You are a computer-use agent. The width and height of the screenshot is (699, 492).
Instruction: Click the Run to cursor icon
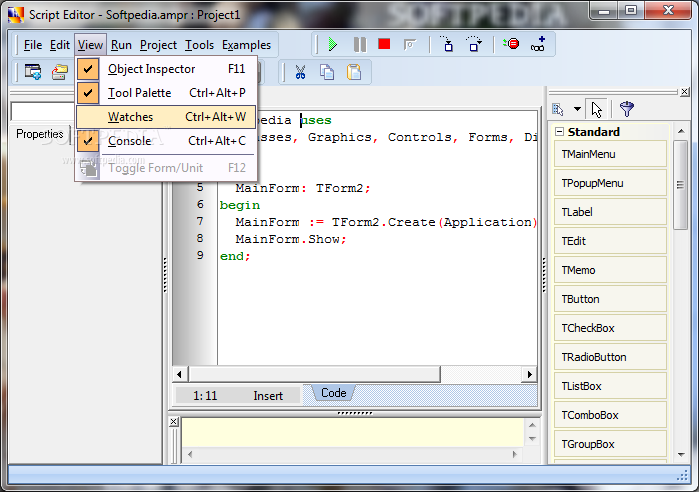tap(410, 44)
